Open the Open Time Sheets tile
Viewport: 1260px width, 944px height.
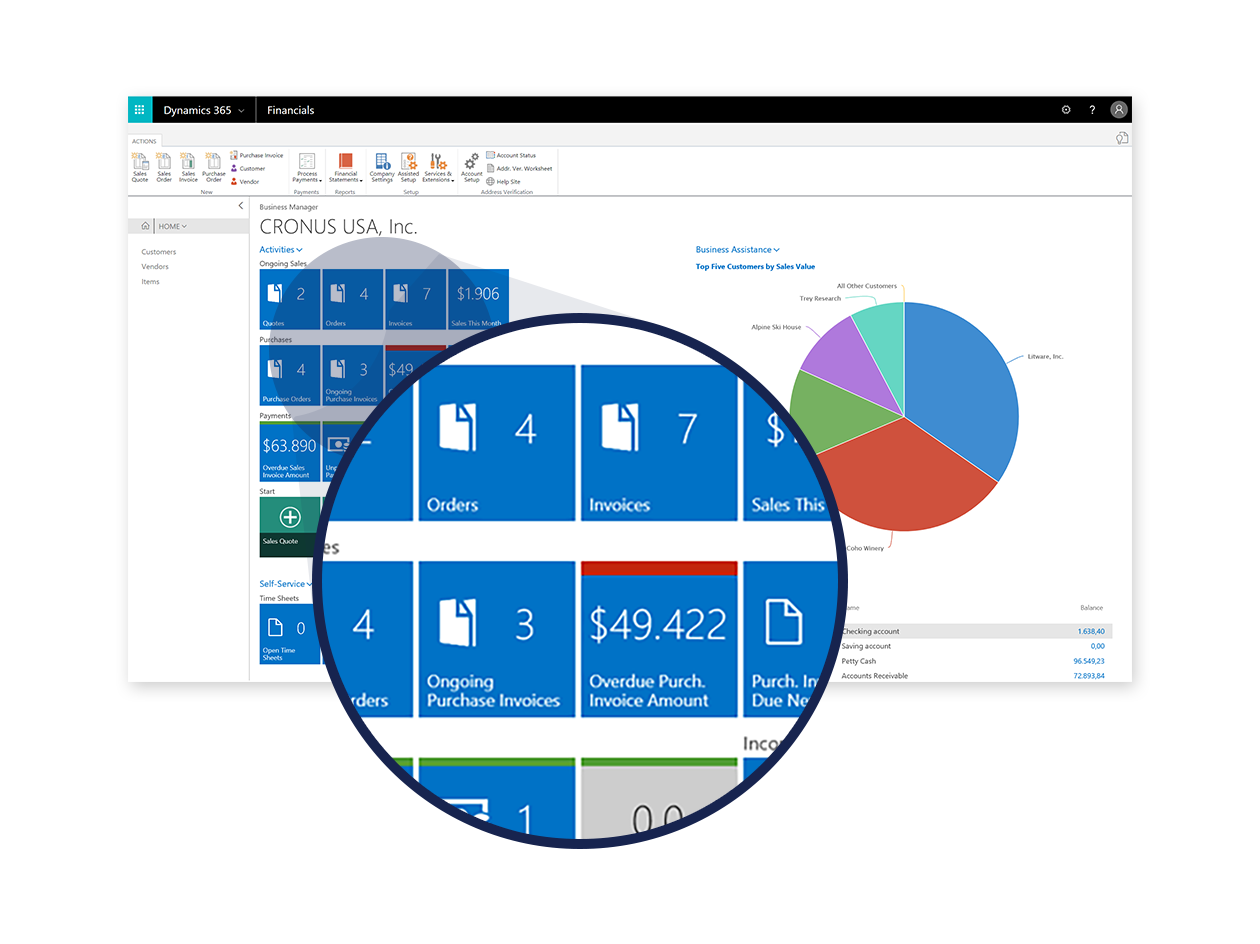point(290,634)
